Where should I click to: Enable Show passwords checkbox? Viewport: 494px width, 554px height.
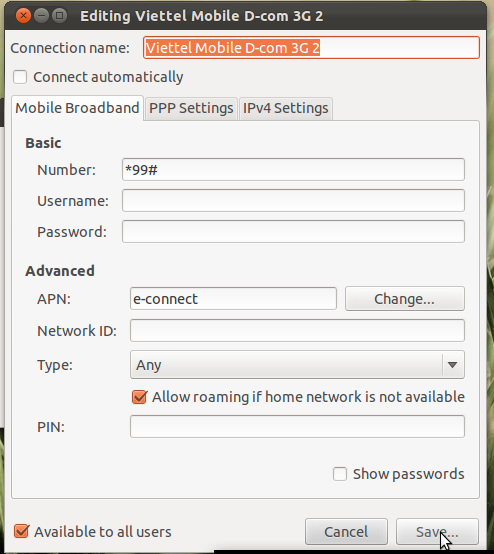coord(340,474)
